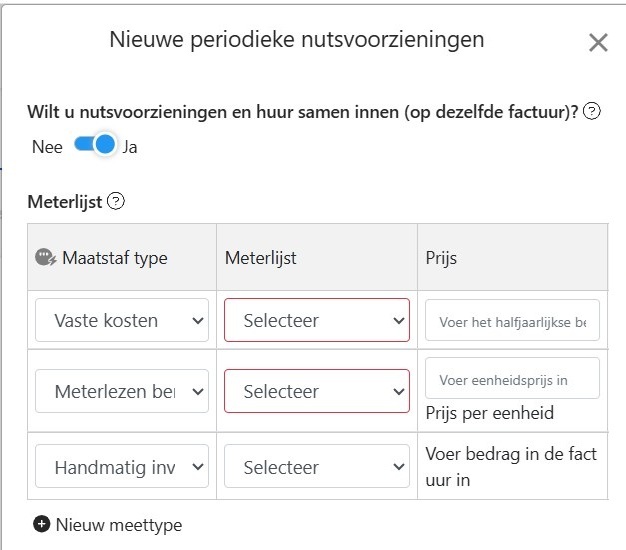The image size is (626, 550).
Task: Expand the Meterlezen type dropdown
Action: [x=122, y=391]
